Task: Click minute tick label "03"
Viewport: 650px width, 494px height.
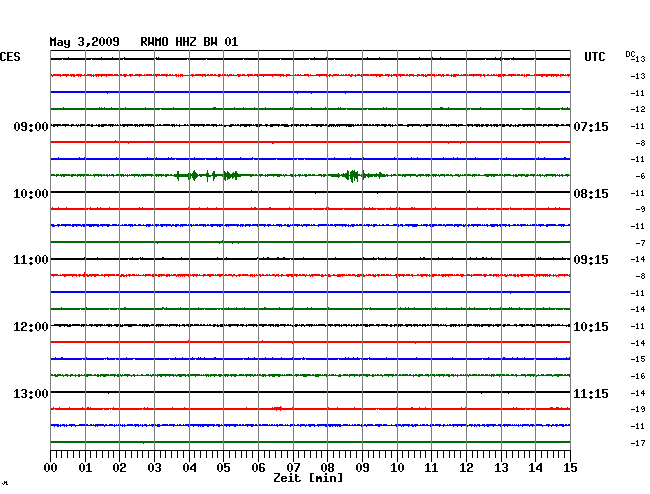Action: (155, 468)
